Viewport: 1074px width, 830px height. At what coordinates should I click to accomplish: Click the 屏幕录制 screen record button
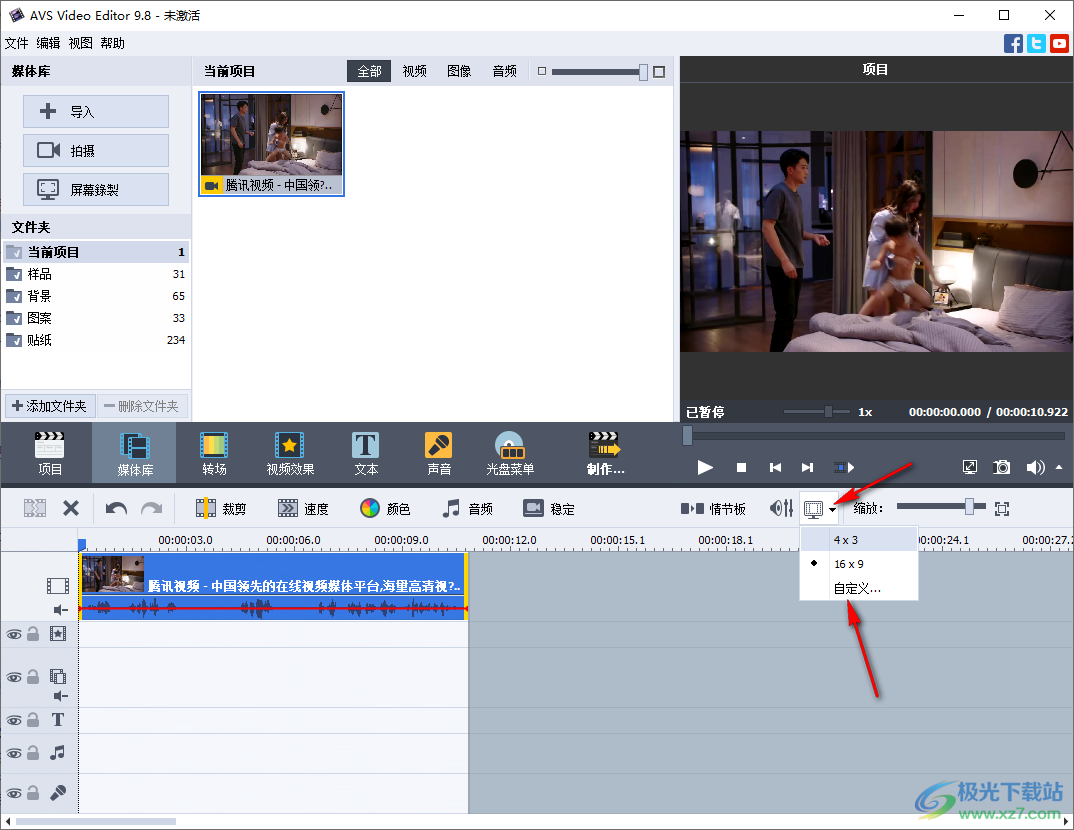coord(96,189)
